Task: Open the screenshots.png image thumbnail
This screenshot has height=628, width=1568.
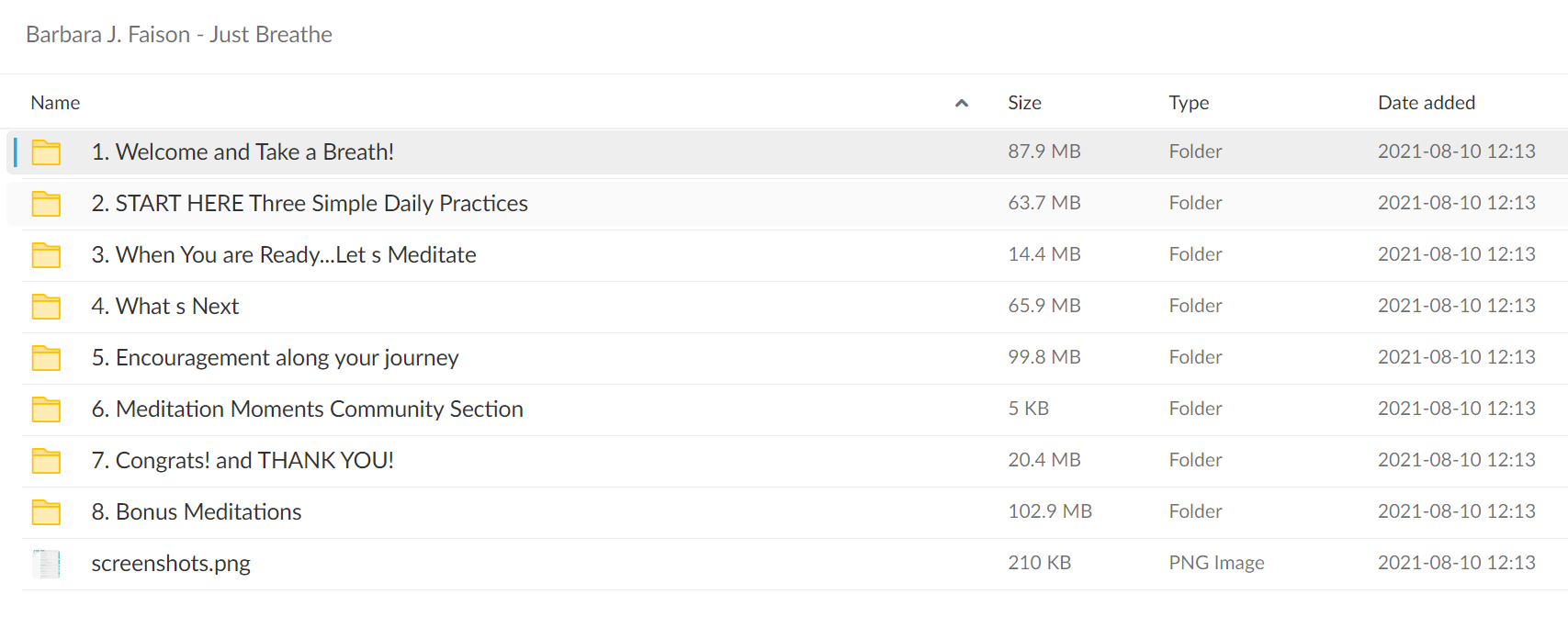Action: click(46, 564)
